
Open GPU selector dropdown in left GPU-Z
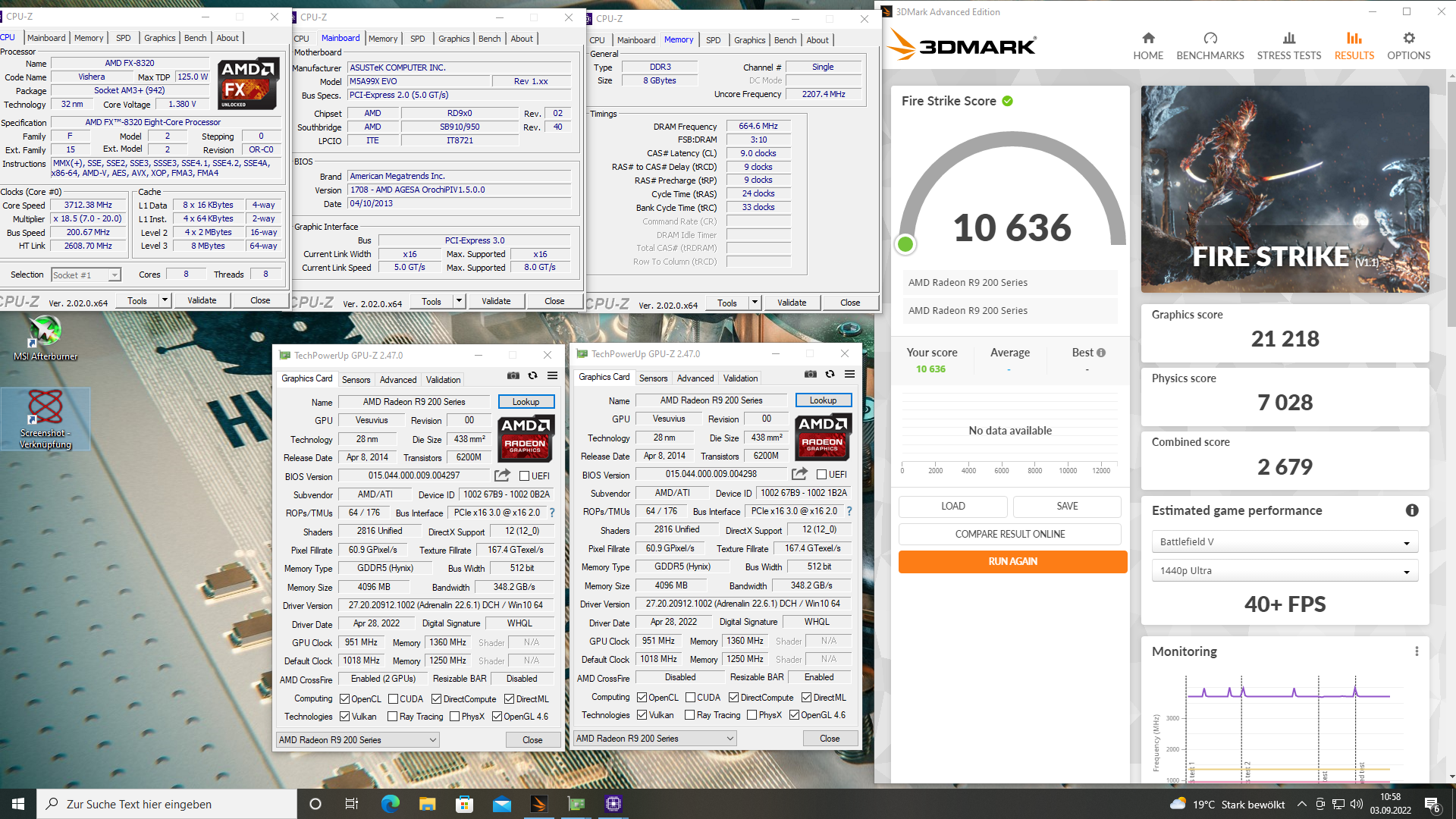358,740
